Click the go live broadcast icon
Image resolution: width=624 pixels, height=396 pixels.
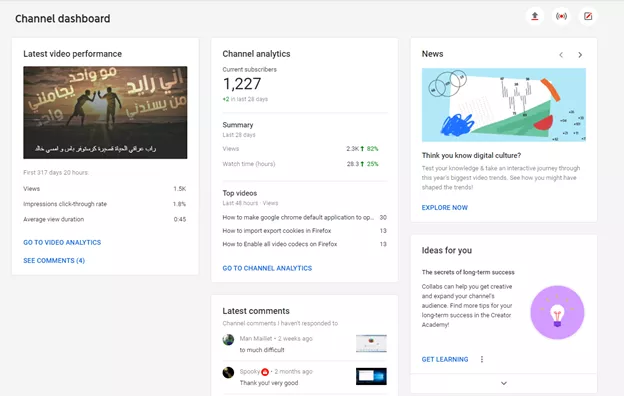pyautogui.click(x=561, y=16)
